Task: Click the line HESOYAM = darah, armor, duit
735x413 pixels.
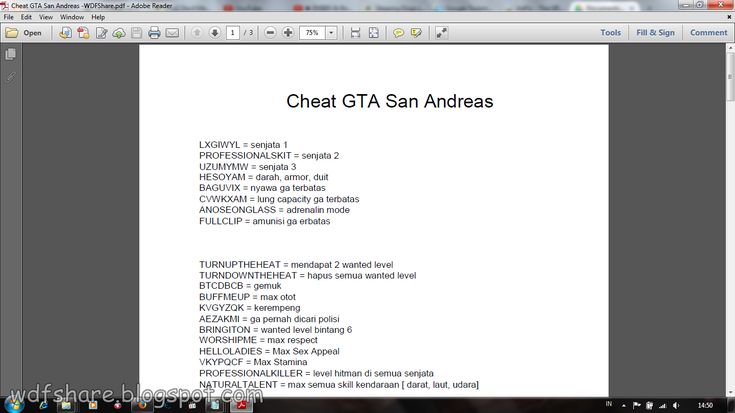Action: (263, 177)
